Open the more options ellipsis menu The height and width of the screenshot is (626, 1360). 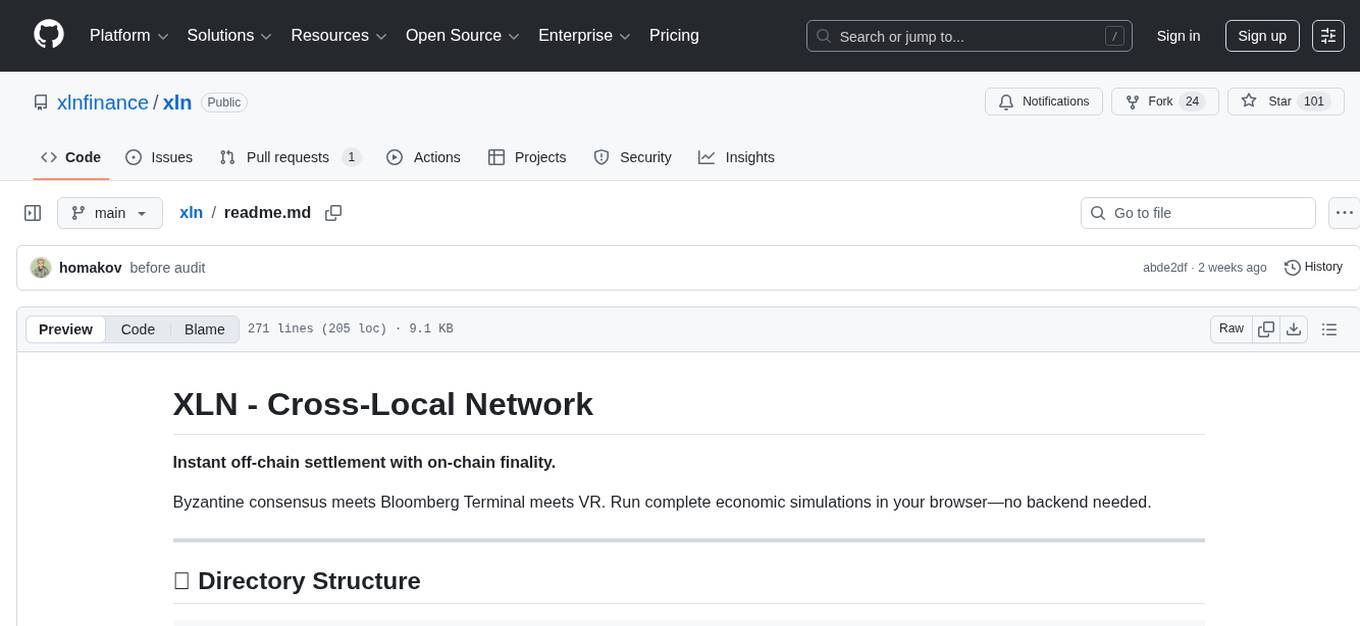[1344, 212]
